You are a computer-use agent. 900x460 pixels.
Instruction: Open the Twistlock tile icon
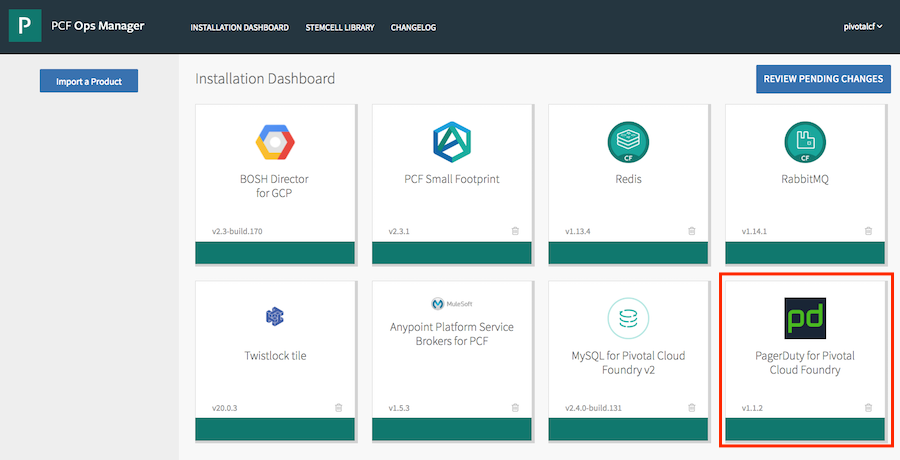(274, 317)
